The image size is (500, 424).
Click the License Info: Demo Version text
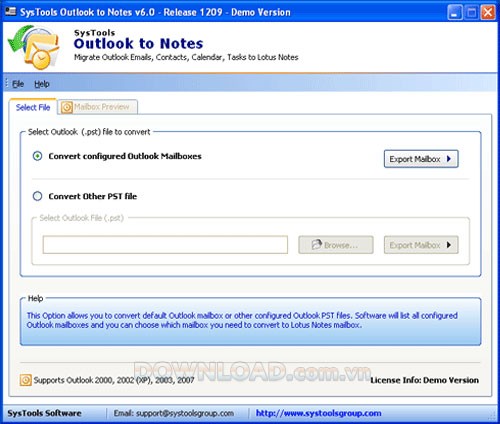click(424, 380)
